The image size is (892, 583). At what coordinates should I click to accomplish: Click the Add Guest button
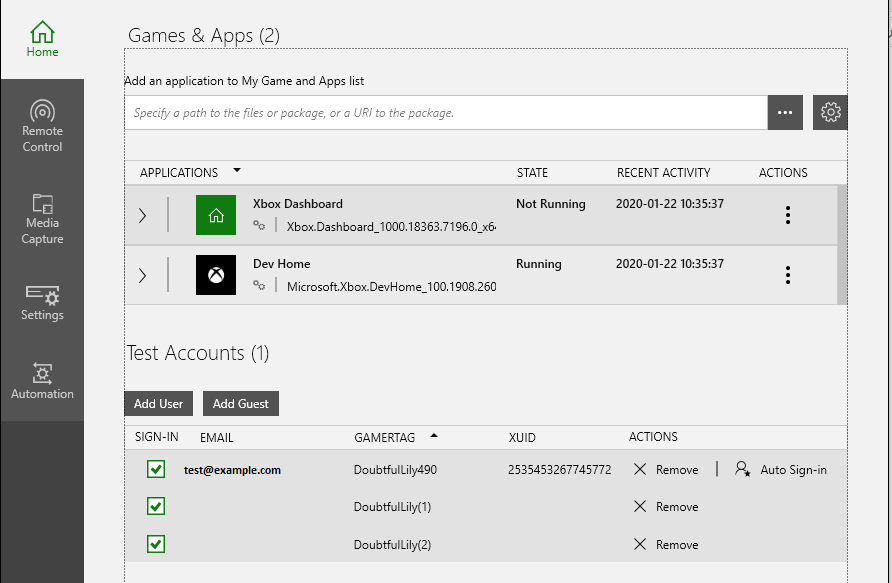point(241,404)
